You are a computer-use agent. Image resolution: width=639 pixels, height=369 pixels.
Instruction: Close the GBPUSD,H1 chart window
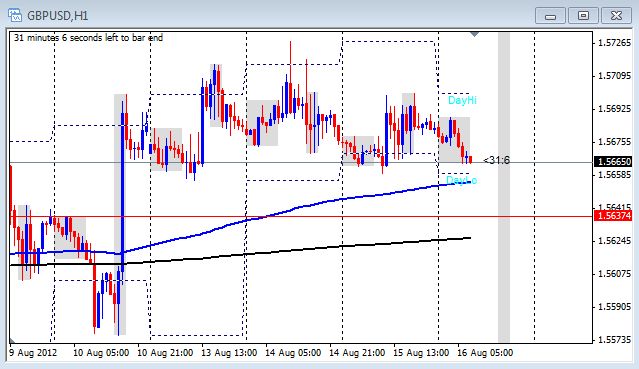pos(616,16)
